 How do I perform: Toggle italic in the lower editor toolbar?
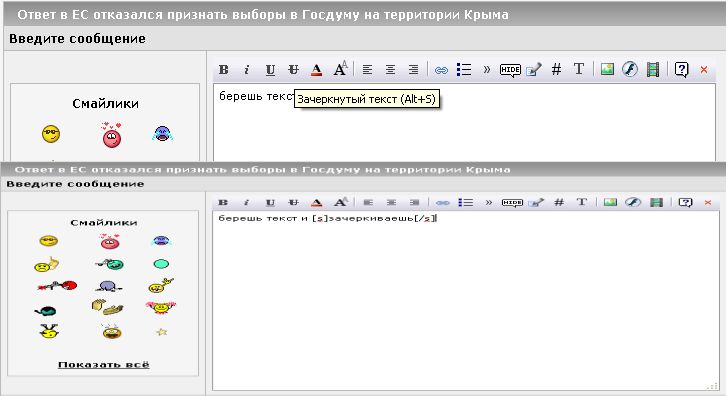[x=246, y=202]
